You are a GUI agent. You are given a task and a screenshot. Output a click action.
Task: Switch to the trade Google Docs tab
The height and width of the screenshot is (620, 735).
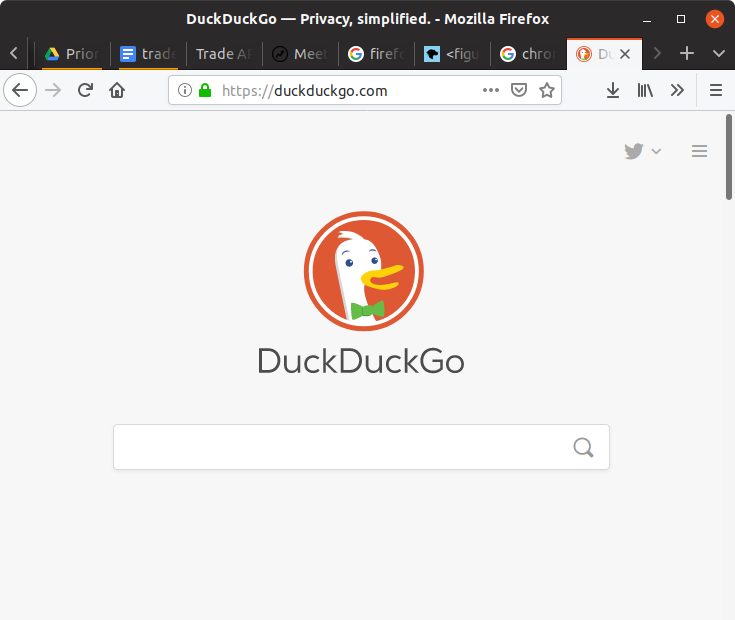pyautogui.click(x=148, y=54)
